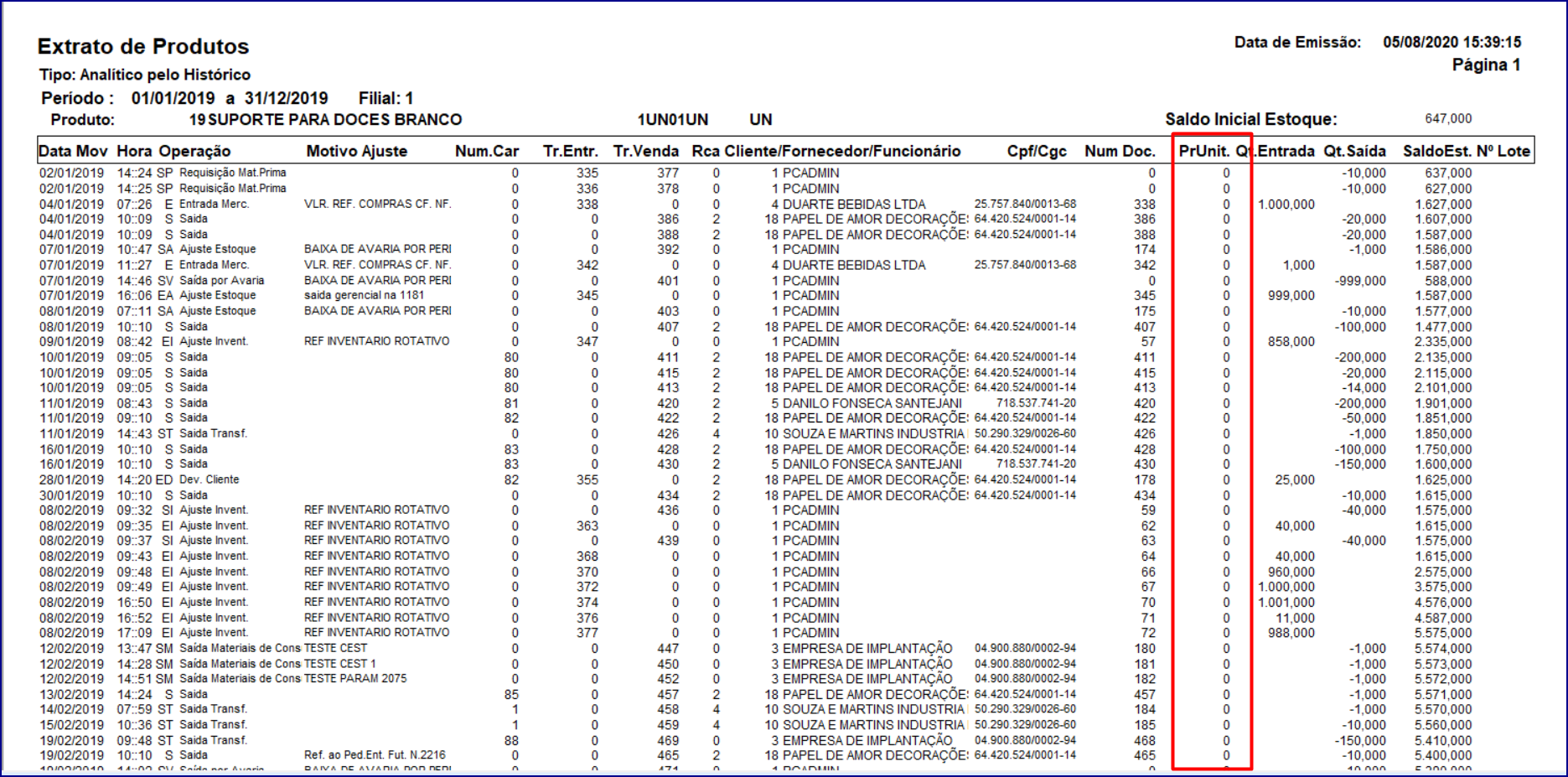Select the initial stock value "647,000"
Image resolution: width=1568 pixels, height=777 pixels.
point(1448,119)
